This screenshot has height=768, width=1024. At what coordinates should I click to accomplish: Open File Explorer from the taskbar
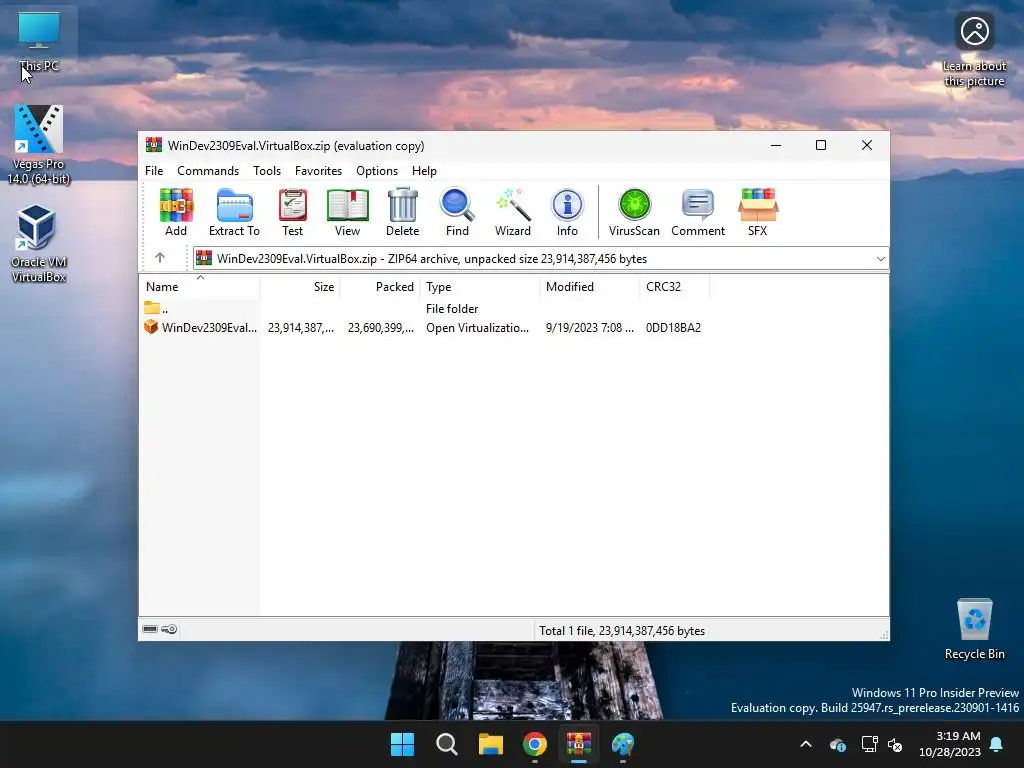[x=490, y=744]
